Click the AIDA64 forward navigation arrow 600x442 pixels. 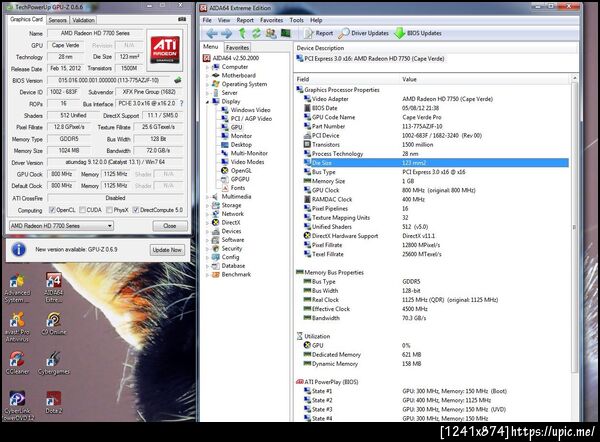227,34
